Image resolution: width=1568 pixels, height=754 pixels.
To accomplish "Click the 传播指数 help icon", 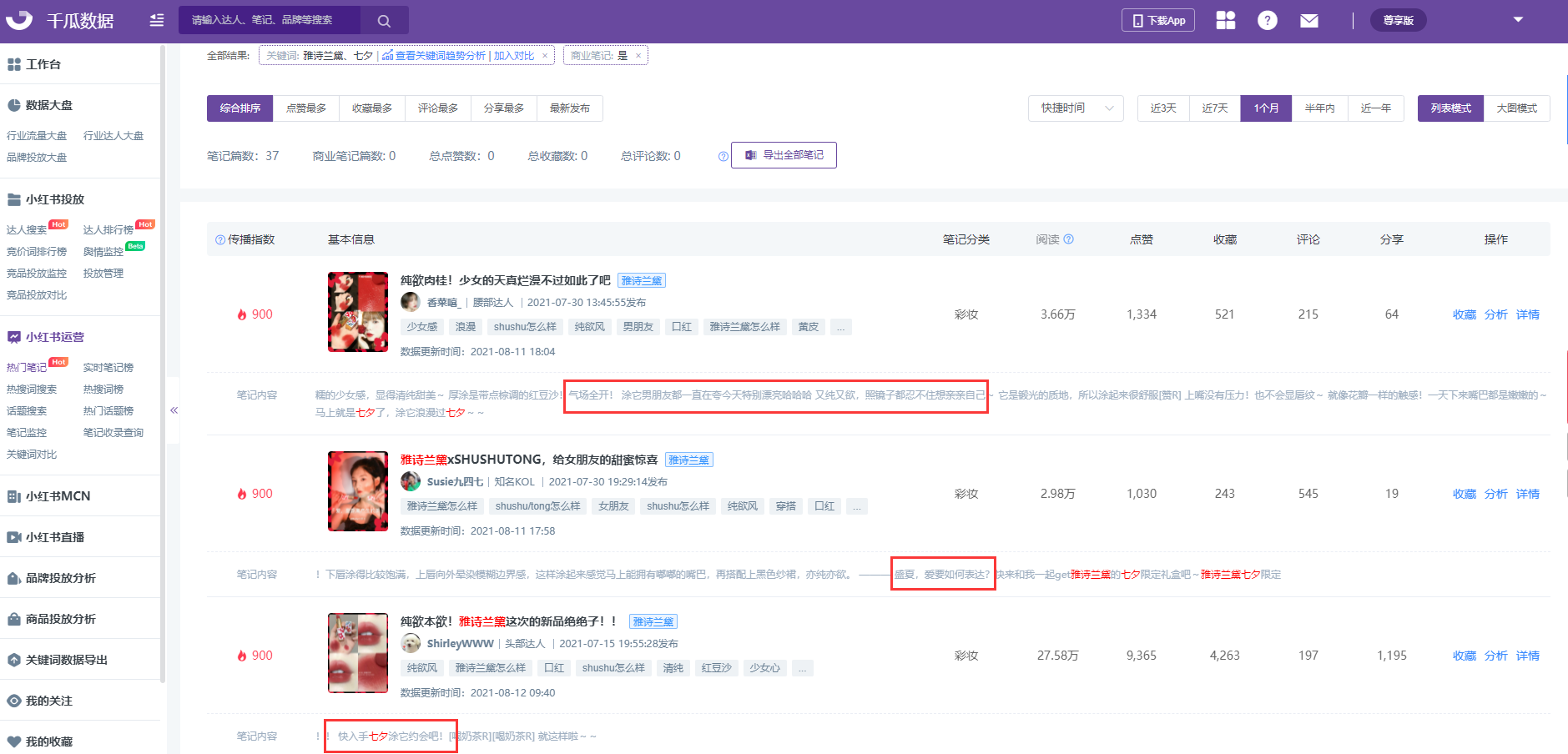I will (x=220, y=240).
